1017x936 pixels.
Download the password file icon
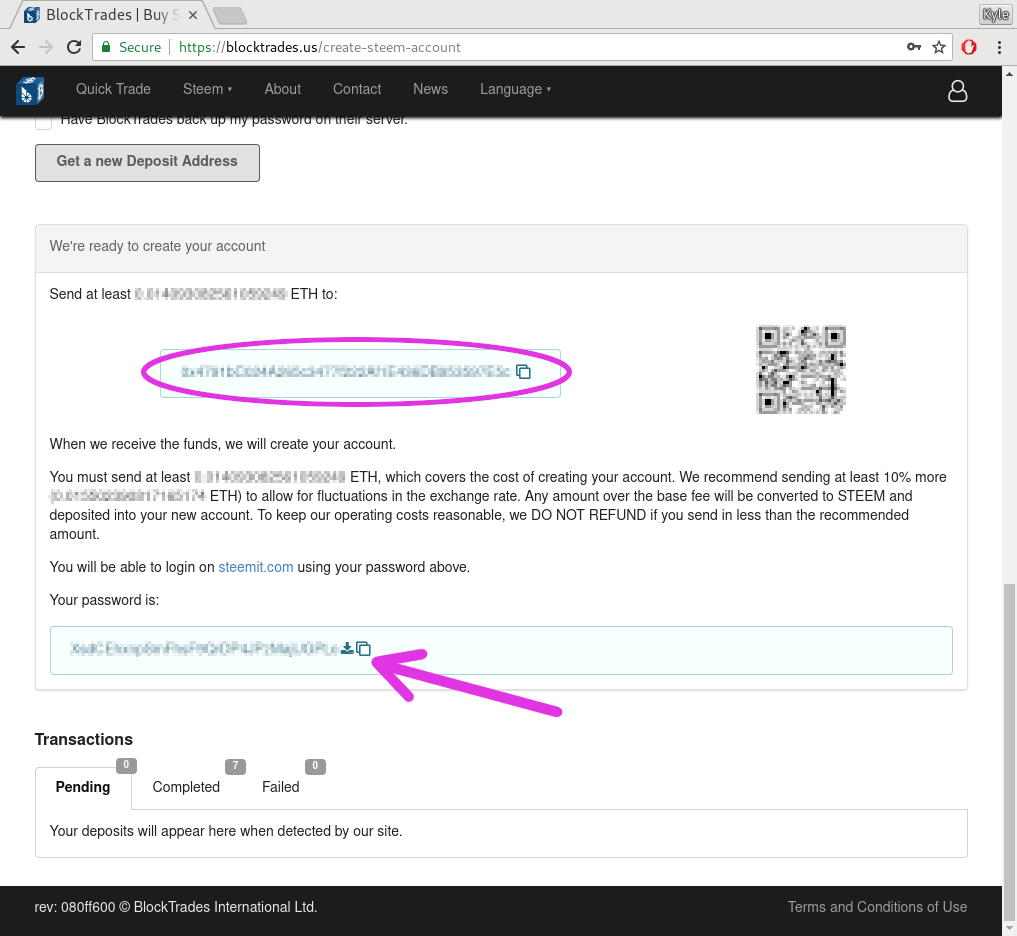[x=347, y=648]
